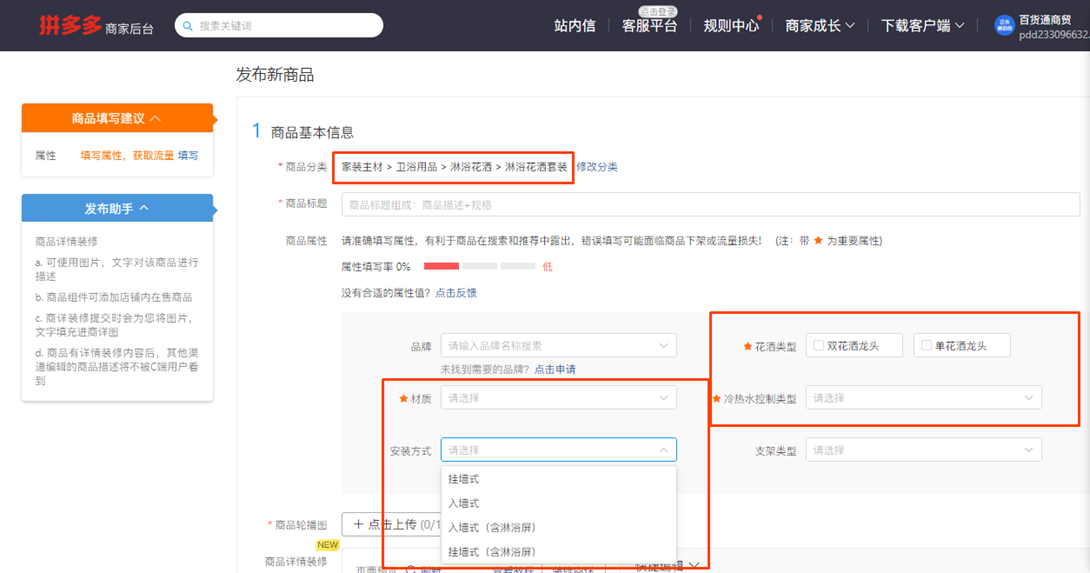Image resolution: width=1090 pixels, height=573 pixels.
Task: Click the 百货通商贸 account avatar
Action: click(x=1004, y=26)
